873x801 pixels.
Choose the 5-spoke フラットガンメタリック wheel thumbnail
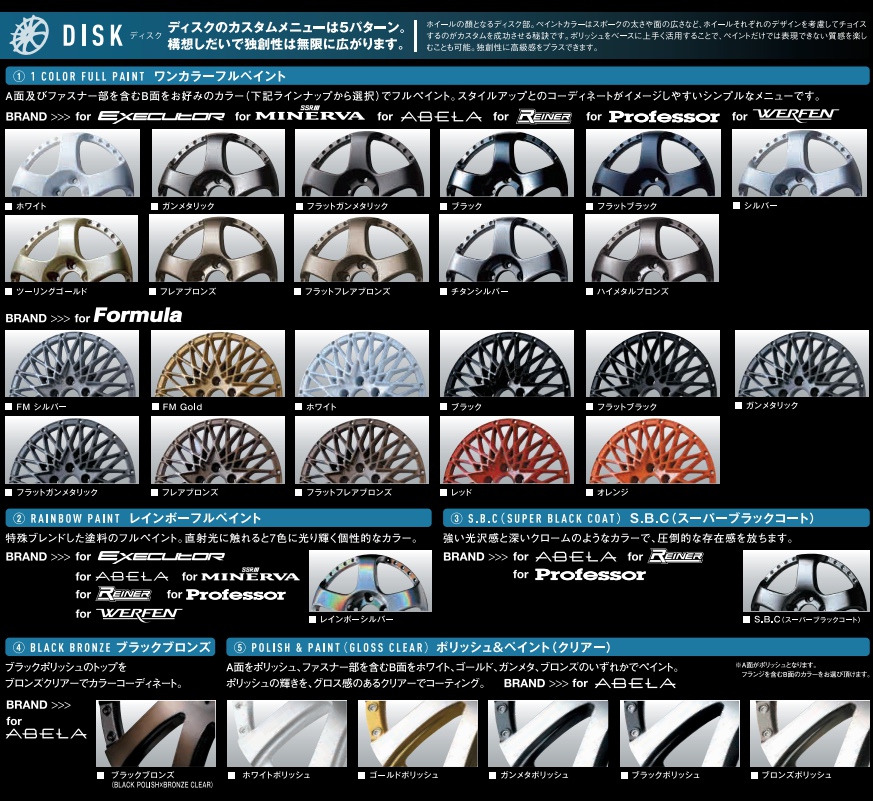(x=362, y=163)
